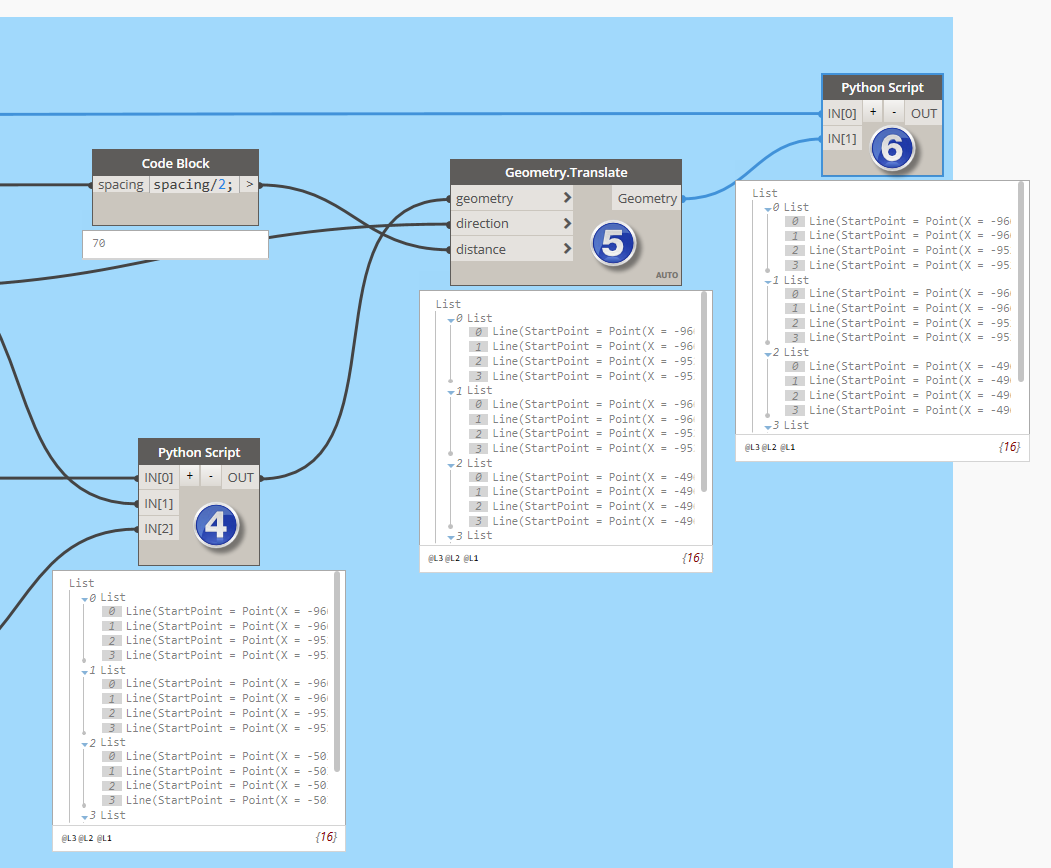This screenshot has width=1051, height=868.
Task: Collapse 0 List in Geometry.Translate preview
Action: (x=450, y=320)
